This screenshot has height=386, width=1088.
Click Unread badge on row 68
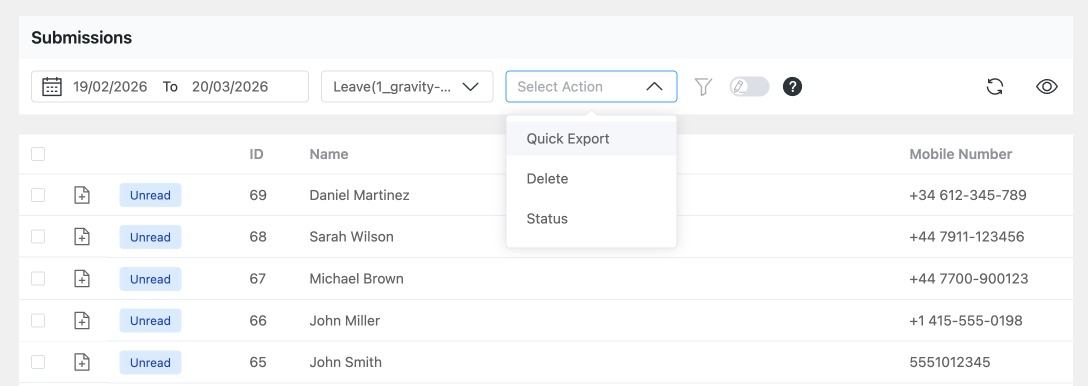[x=150, y=237]
